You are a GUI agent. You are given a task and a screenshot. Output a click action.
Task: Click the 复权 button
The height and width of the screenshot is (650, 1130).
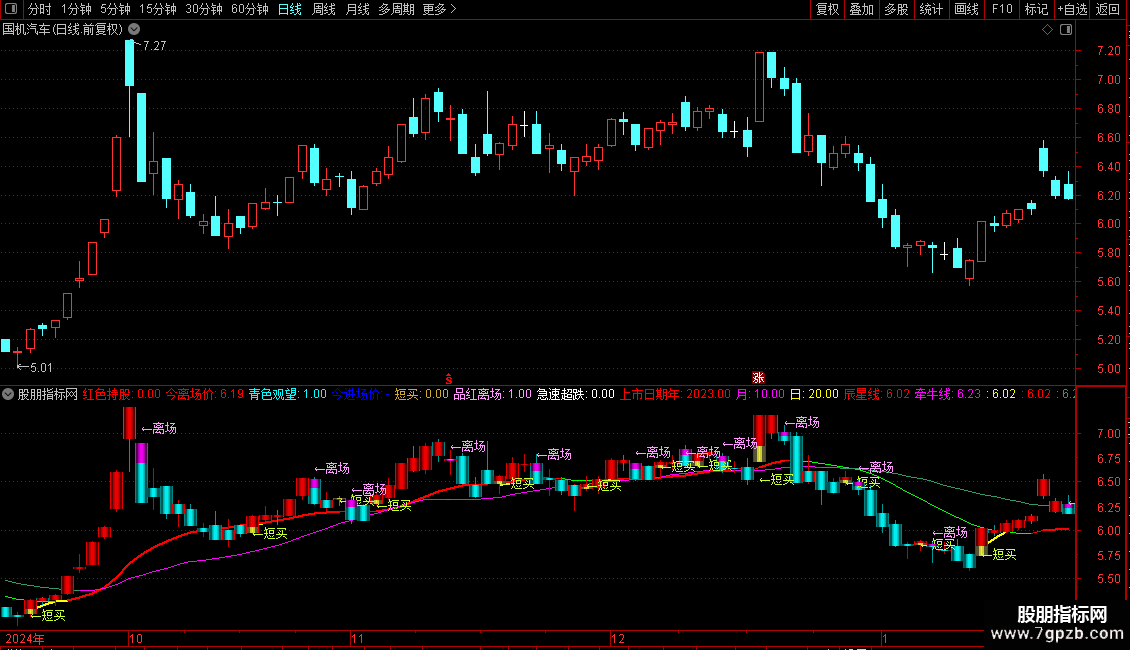[x=827, y=9]
